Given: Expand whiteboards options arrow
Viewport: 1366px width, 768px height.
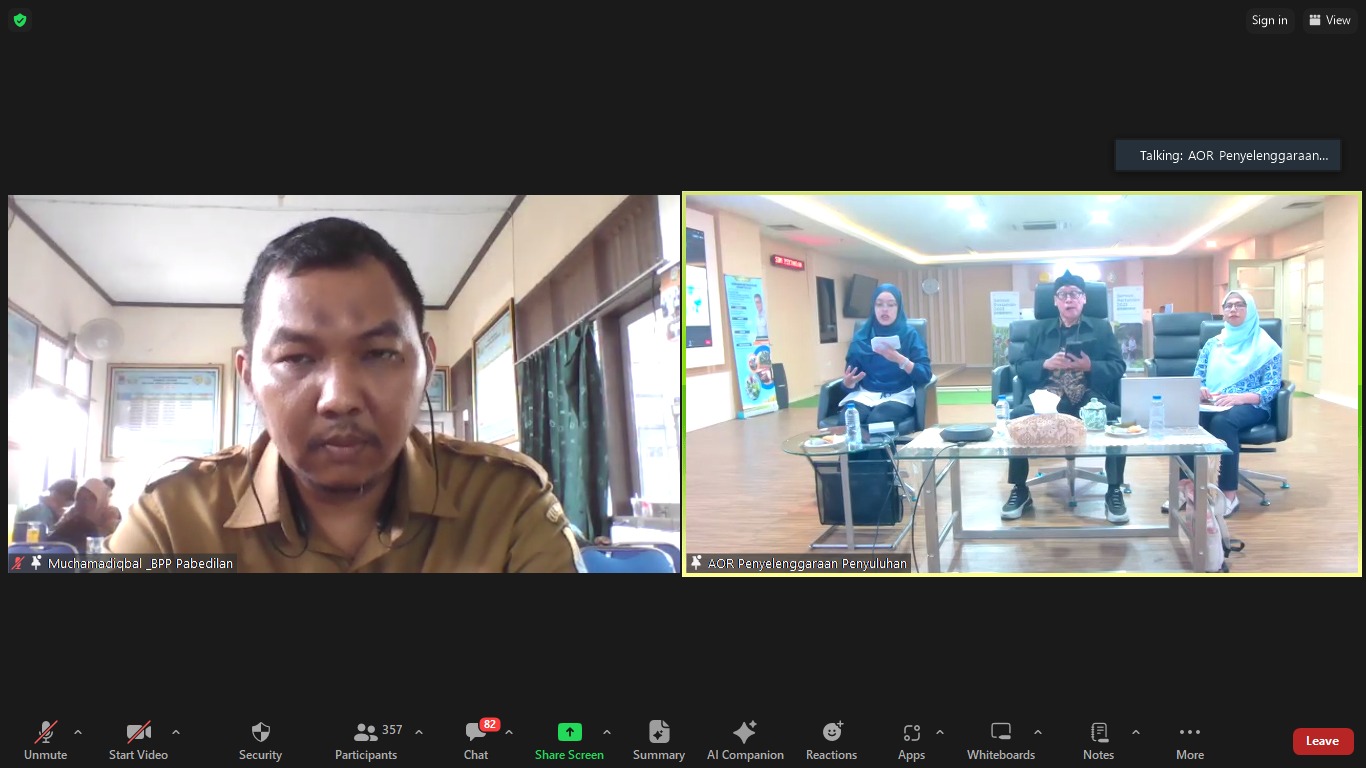Looking at the screenshot, I should (x=1038, y=733).
